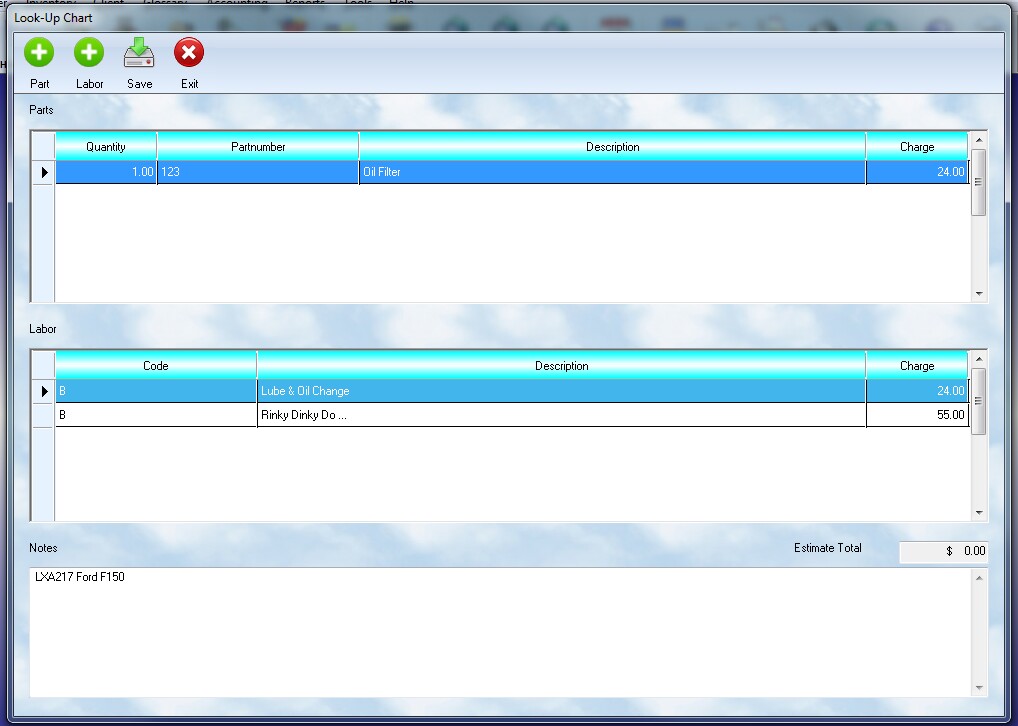Image resolution: width=1018 pixels, height=726 pixels.
Task: Select the Oil Filter row arrow indicator
Action: 43,172
